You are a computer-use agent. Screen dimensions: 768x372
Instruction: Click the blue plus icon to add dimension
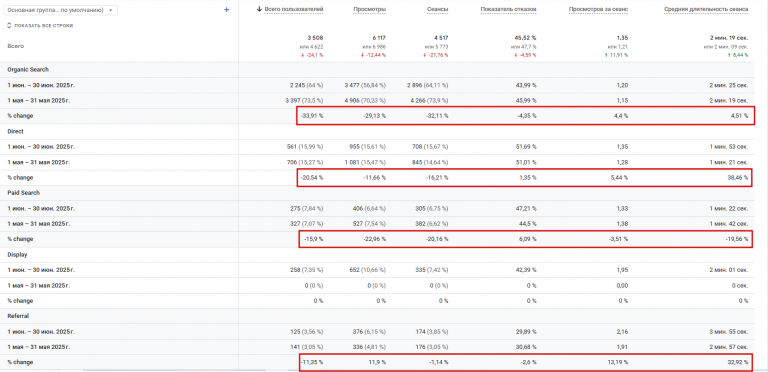[226, 10]
